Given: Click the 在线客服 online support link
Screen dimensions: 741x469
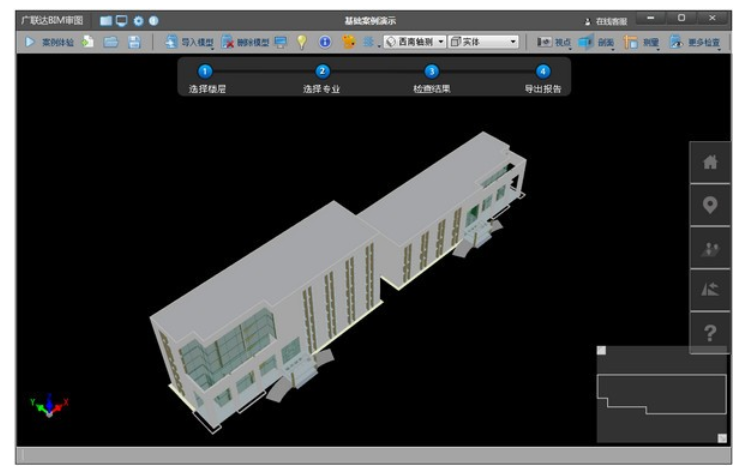Looking at the screenshot, I should point(606,21).
